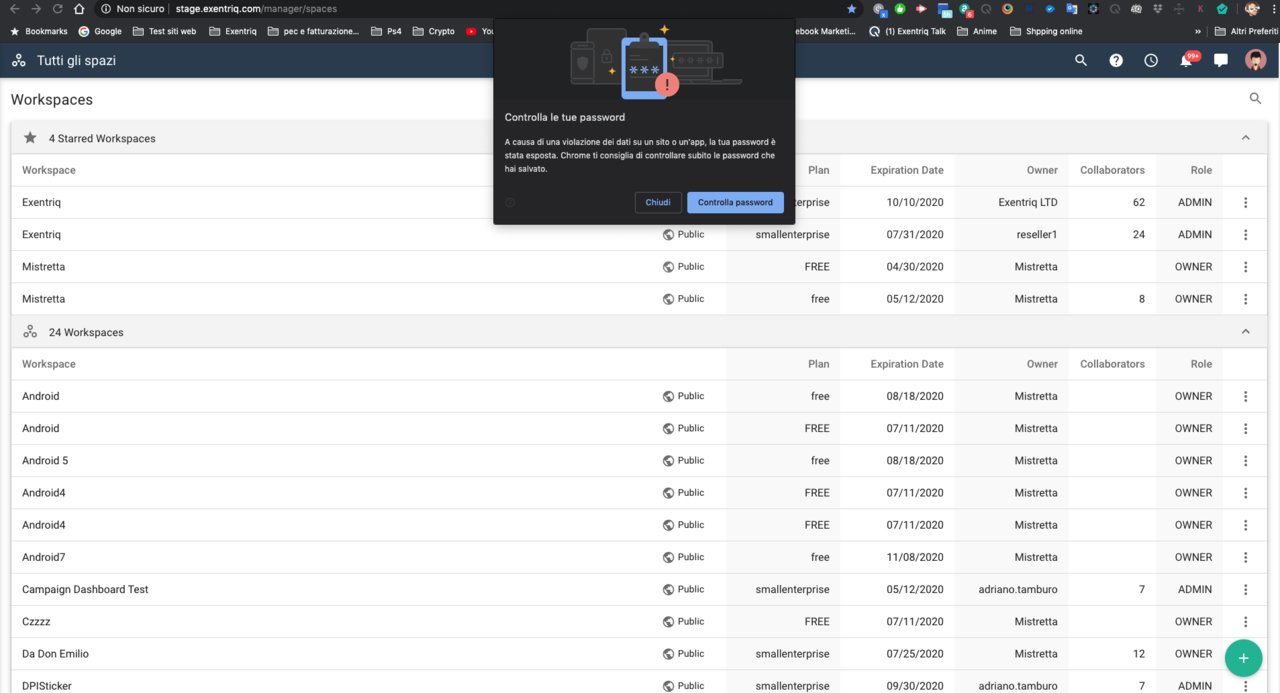Open the notifications bell with 99+ badge

[x=1186, y=61]
